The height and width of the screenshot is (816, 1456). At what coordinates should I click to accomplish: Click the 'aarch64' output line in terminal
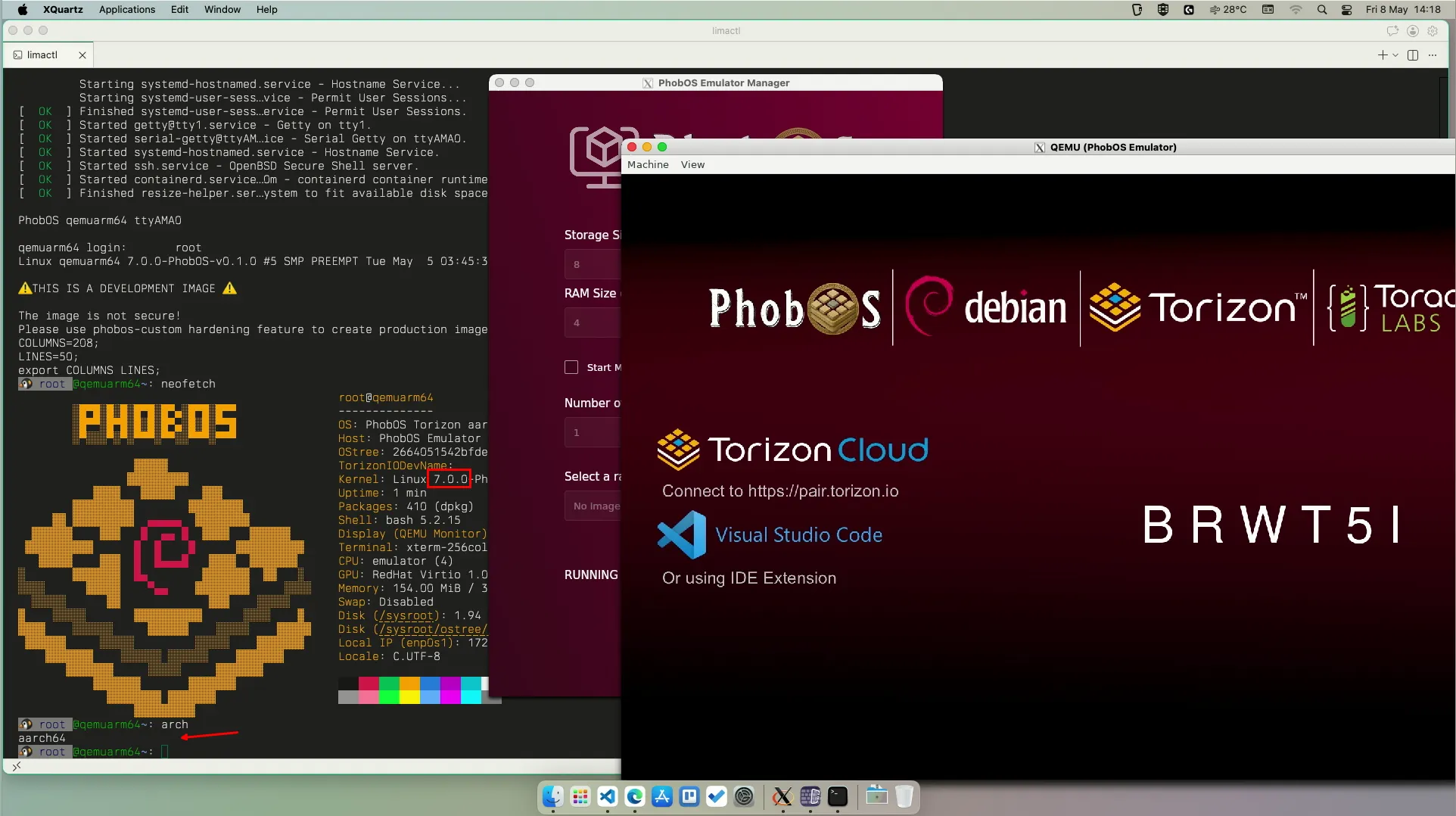click(42, 739)
